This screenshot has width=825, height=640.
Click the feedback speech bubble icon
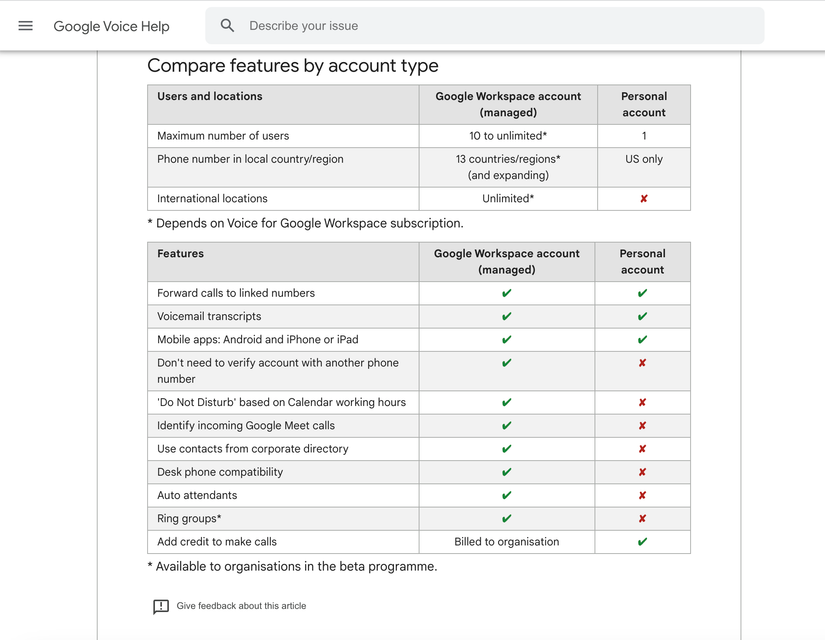tap(161, 606)
